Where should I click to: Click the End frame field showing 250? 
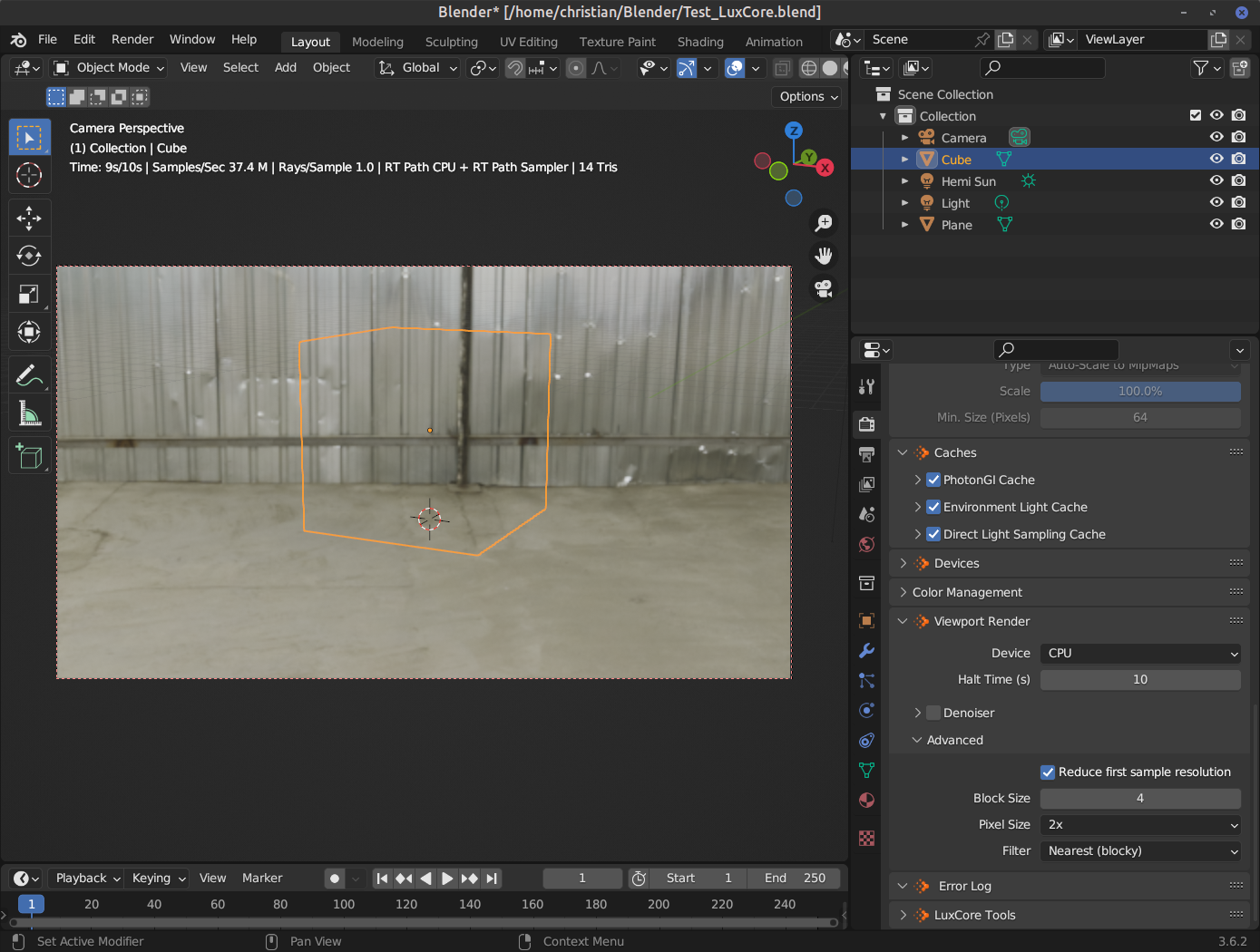tap(794, 878)
